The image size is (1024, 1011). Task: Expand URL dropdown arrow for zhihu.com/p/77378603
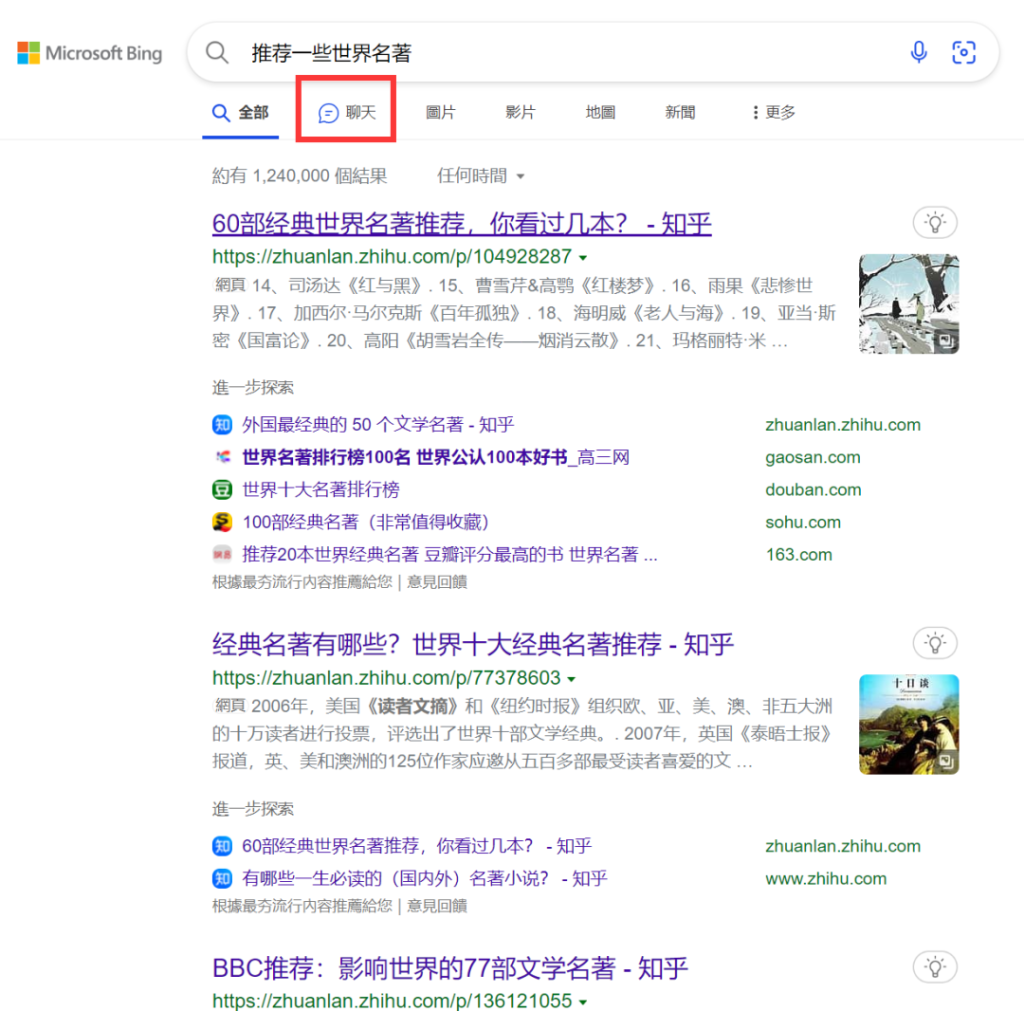[572, 679]
